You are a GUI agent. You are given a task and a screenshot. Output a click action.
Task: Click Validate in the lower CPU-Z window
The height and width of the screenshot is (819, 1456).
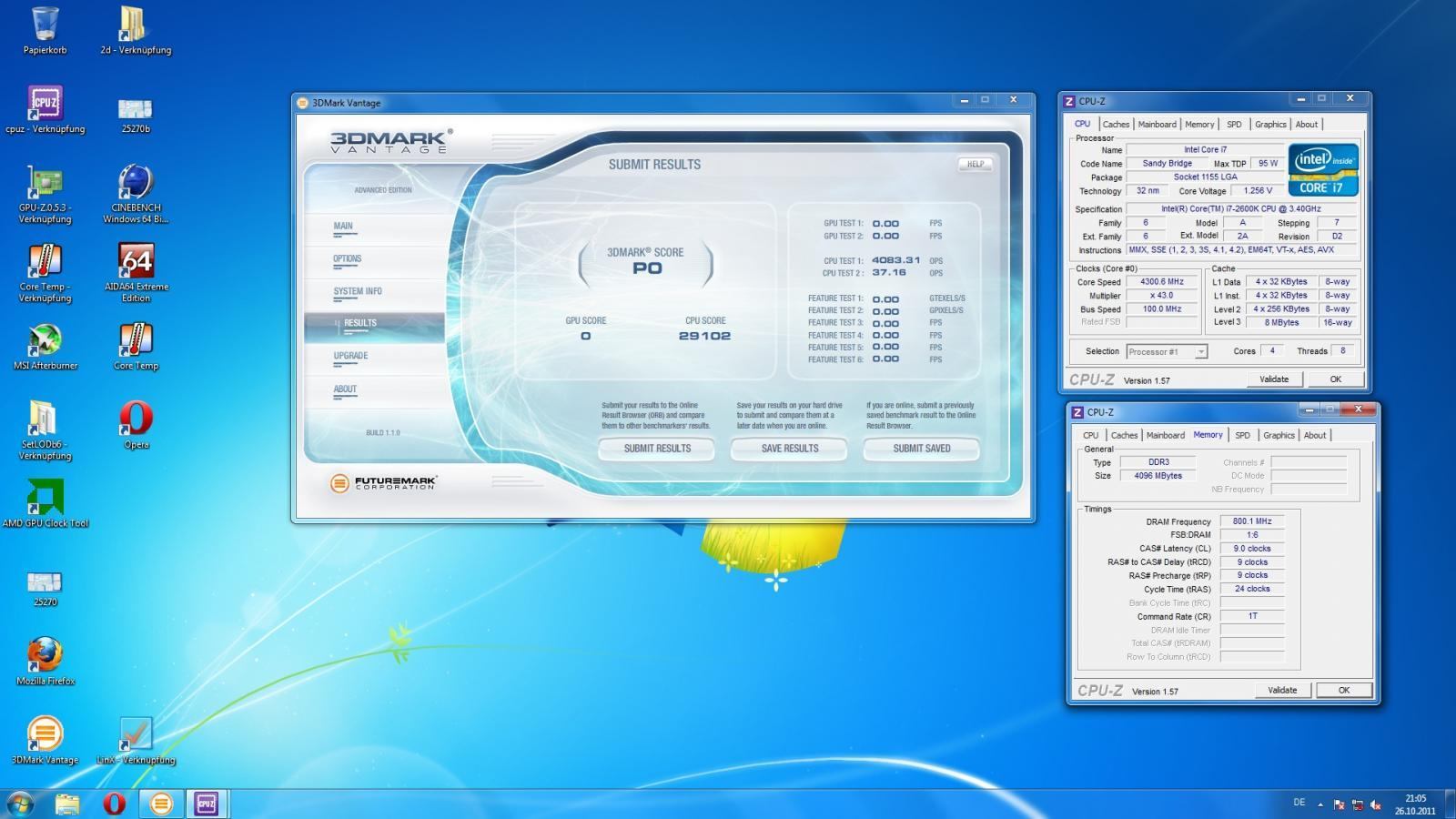(1282, 691)
